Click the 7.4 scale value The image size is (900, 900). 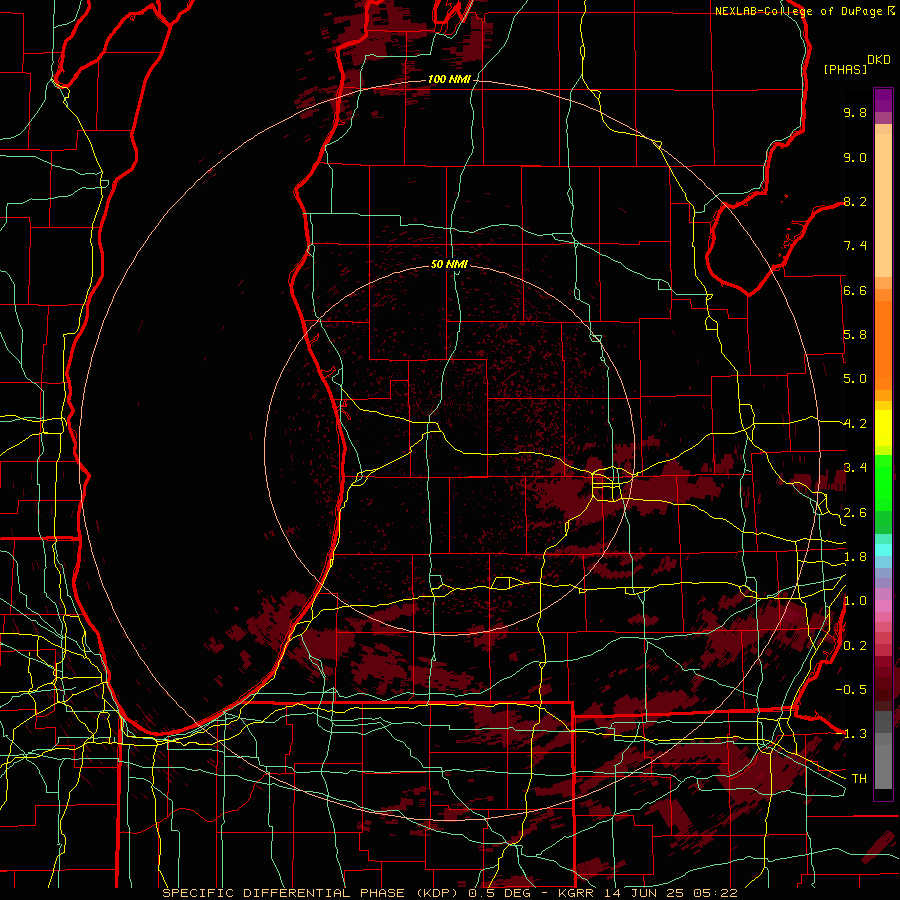(x=855, y=246)
